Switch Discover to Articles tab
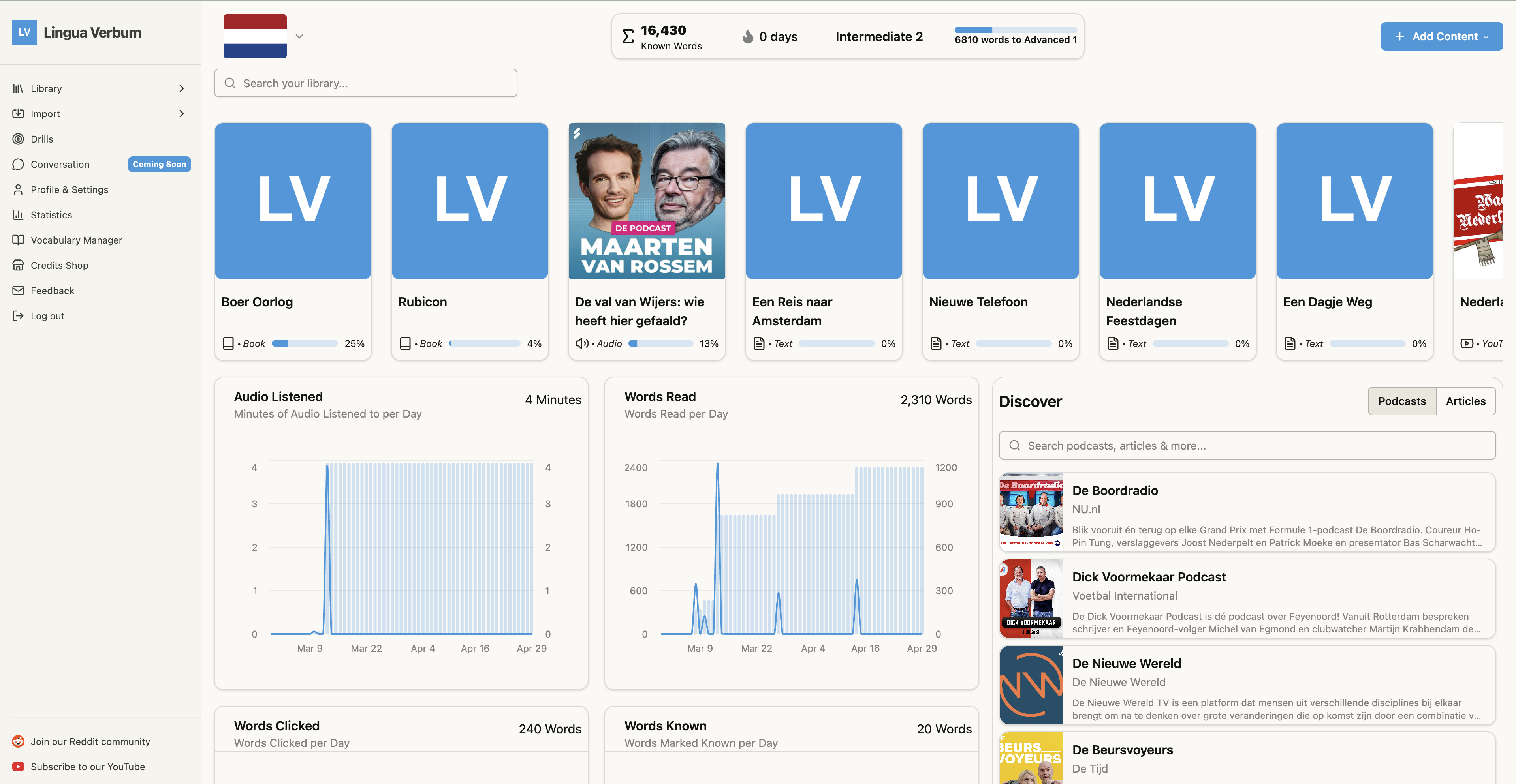Screen dimensions: 1516x784 [1465, 401]
